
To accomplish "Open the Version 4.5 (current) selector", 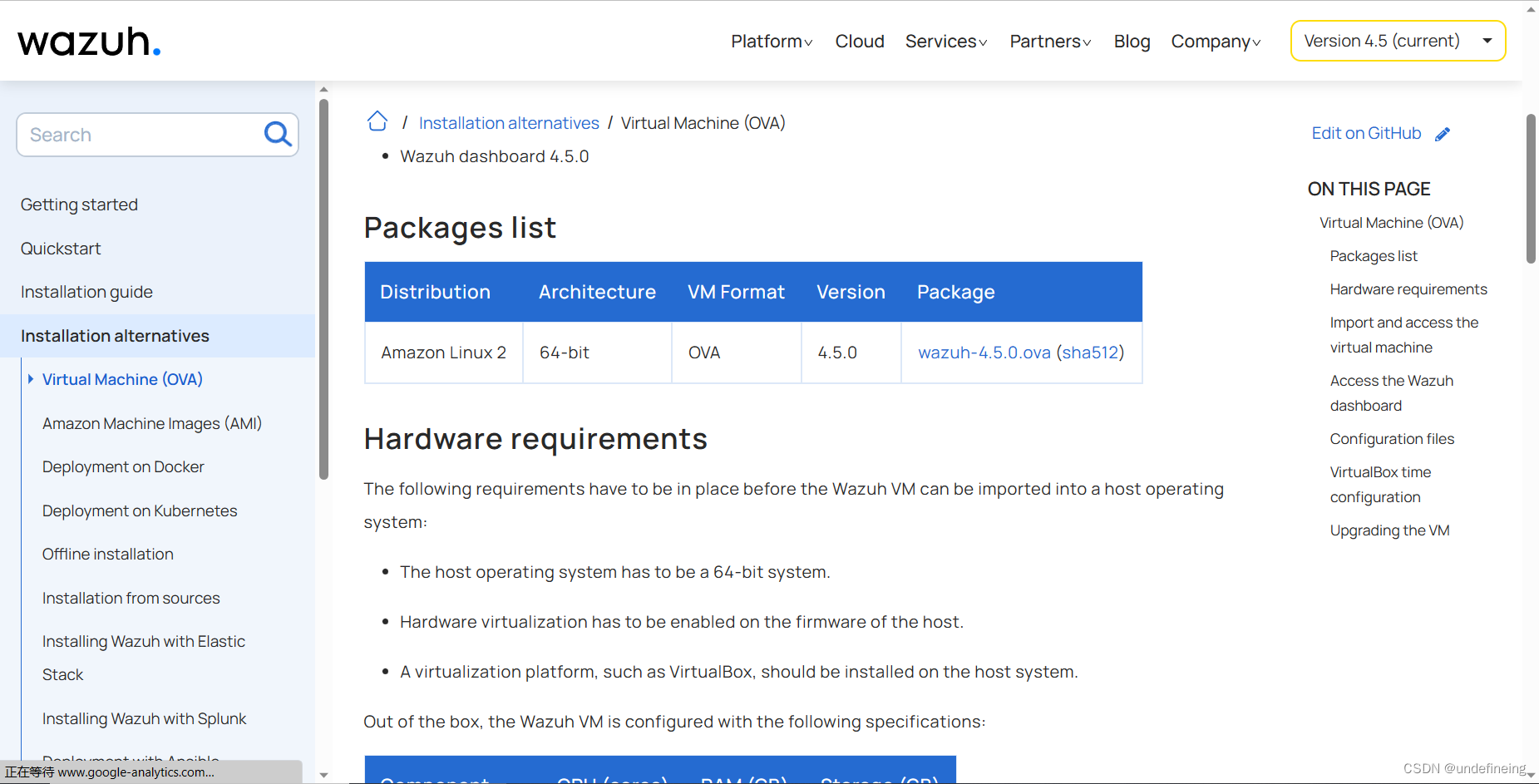I will pyautogui.click(x=1398, y=41).
